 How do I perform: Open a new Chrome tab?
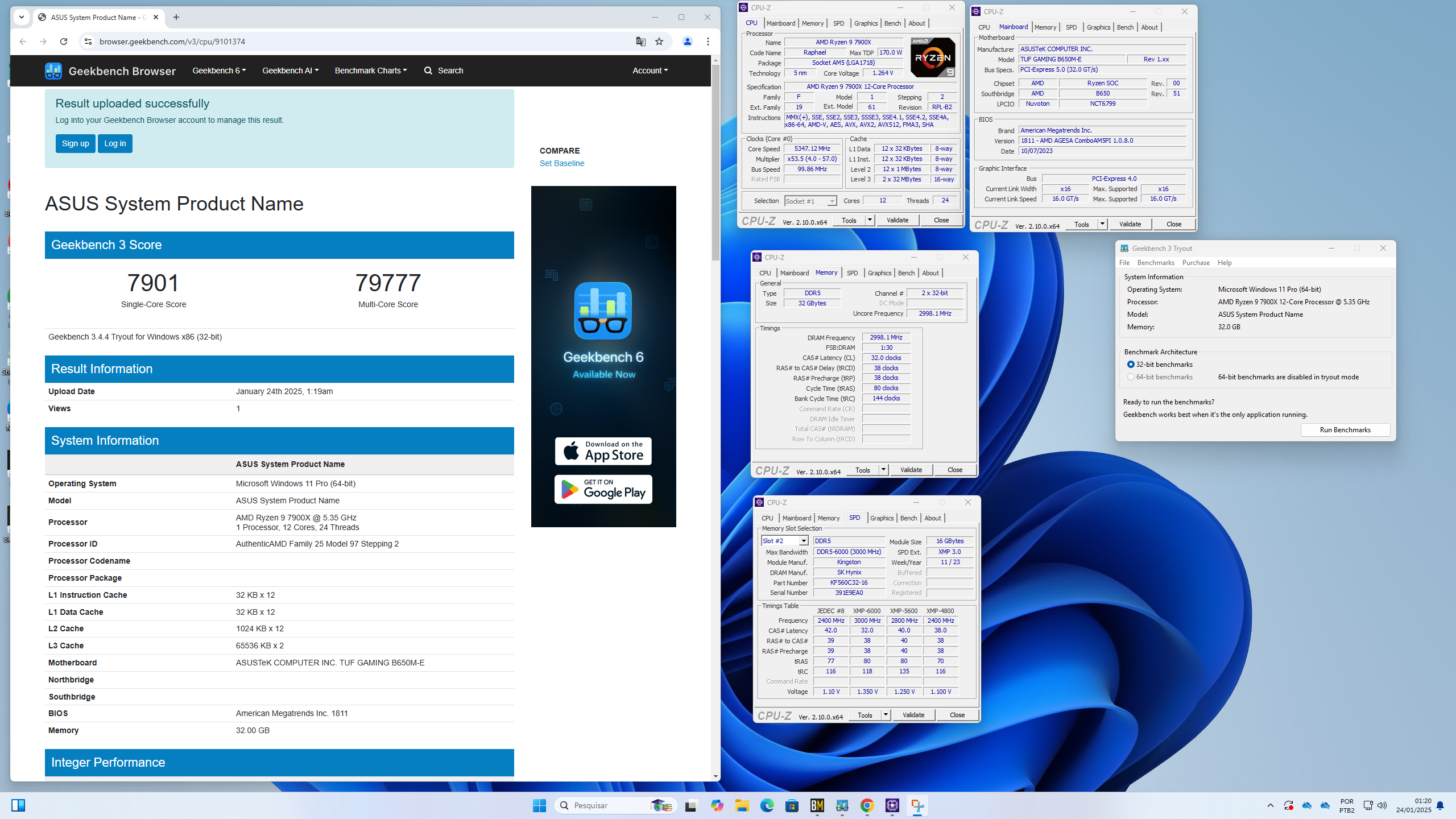click(x=176, y=17)
